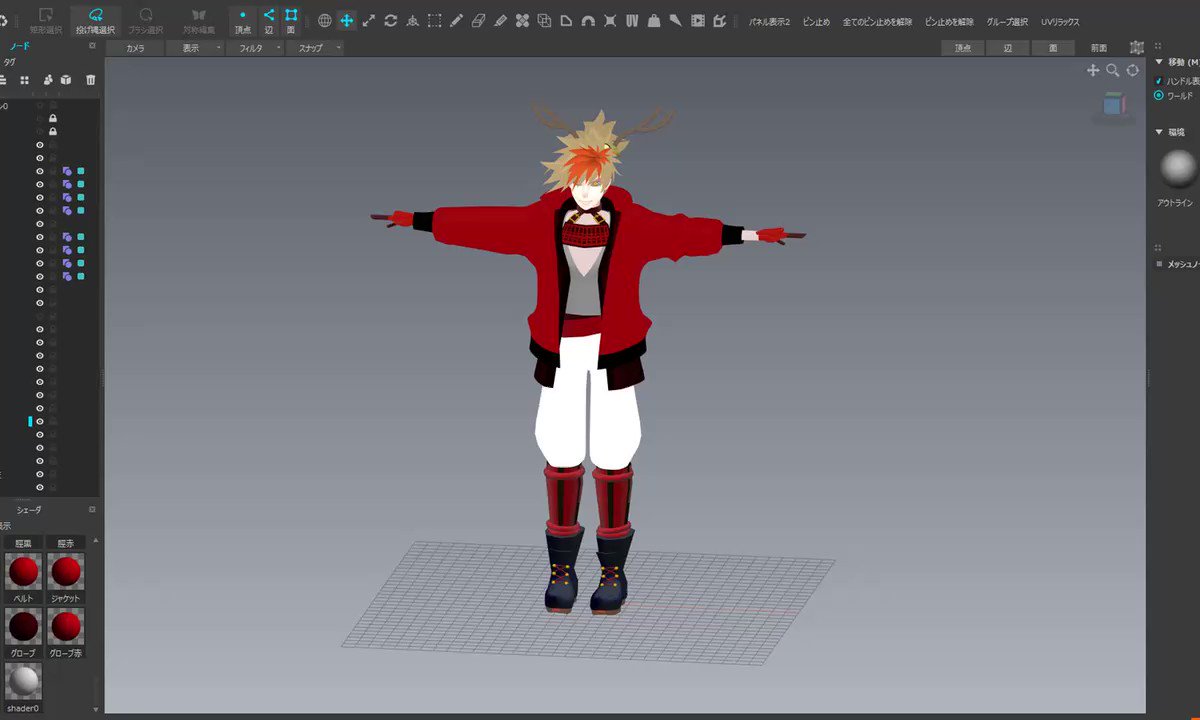Switch to the 服赤 shader tab
This screenshot has width=1200, height=720.
[65, 543]
